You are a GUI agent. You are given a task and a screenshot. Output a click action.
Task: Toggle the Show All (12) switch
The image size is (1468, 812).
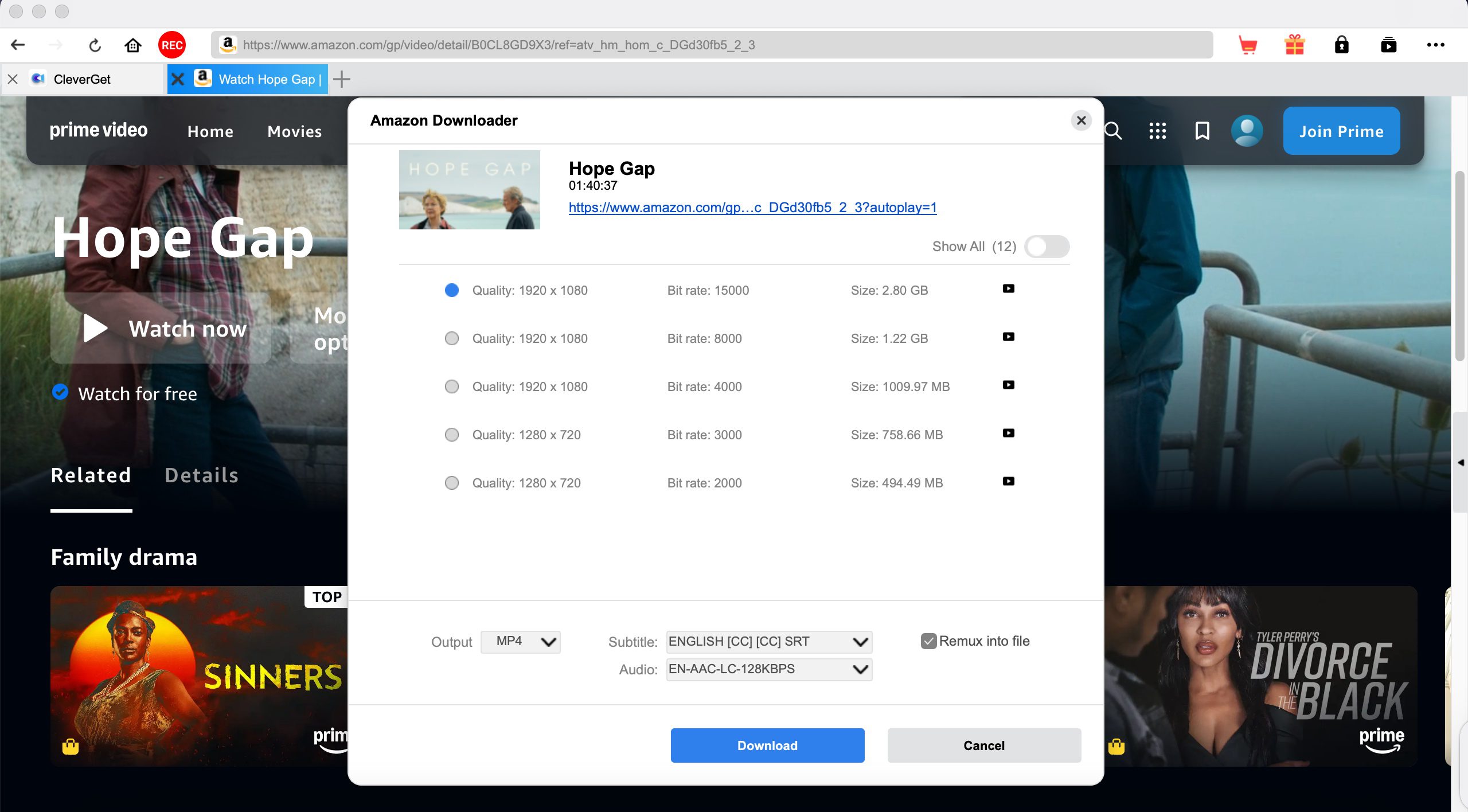click(1047, 247)
